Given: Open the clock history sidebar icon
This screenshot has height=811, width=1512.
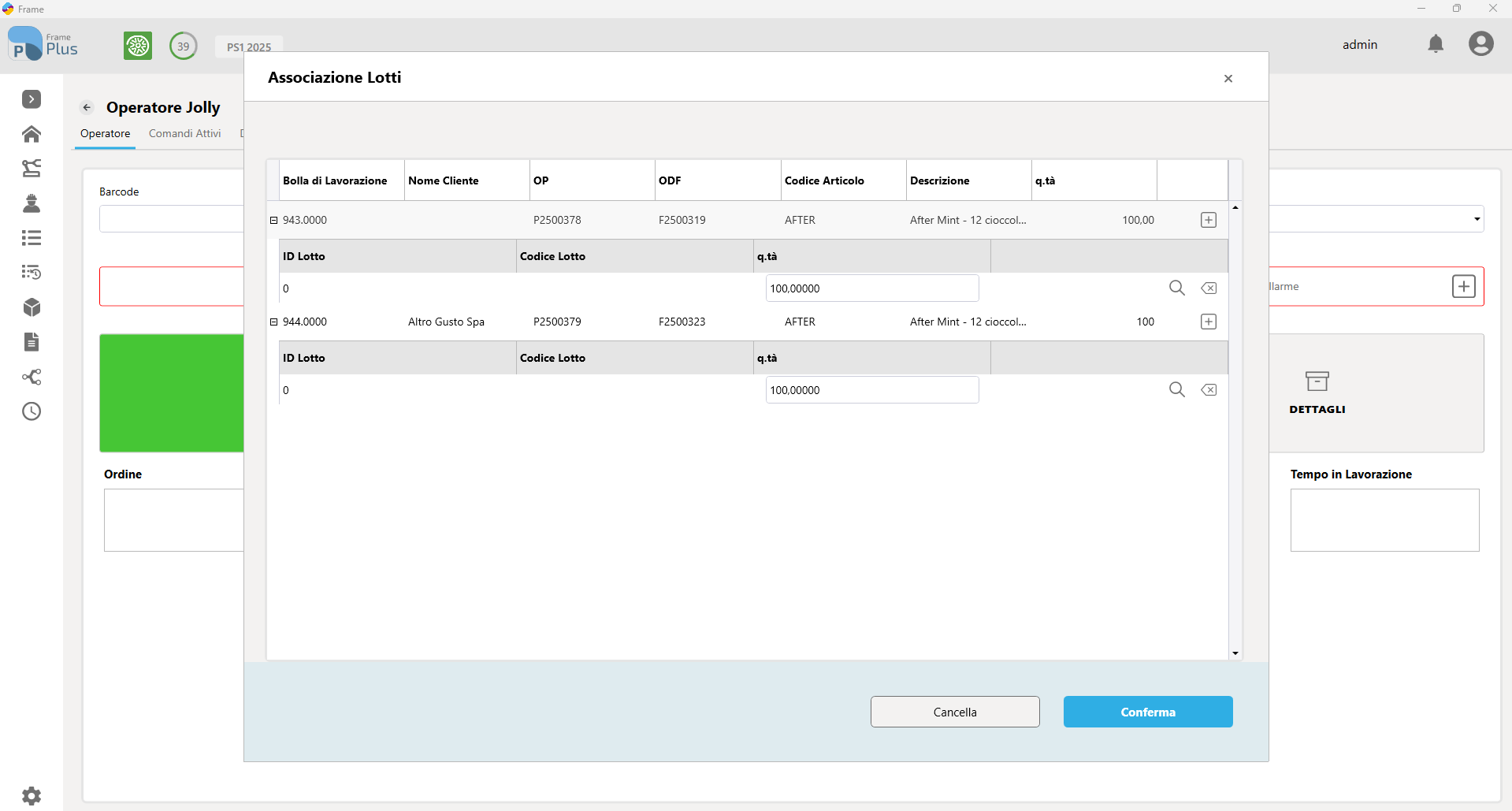Looking at the screenshot, I should point(32,411).
